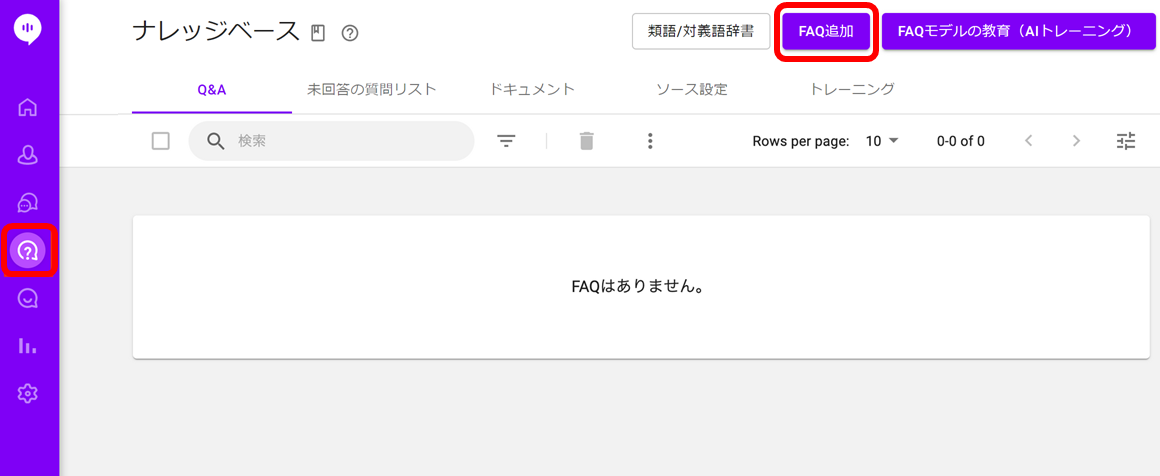Go to next page arrow
This screenshot has height=476, width=1160.
point(1076,141)
